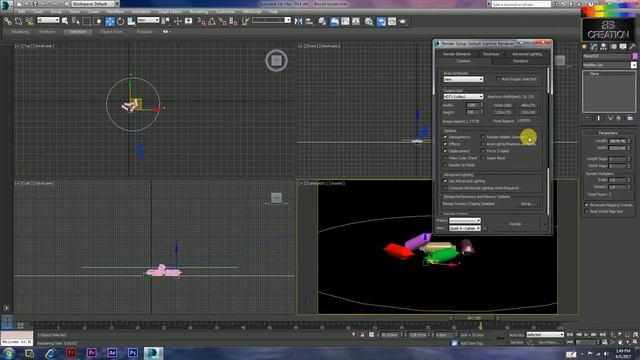
Task: Open the Output Size HDTV dropdown
Action: tap(463, 97)
